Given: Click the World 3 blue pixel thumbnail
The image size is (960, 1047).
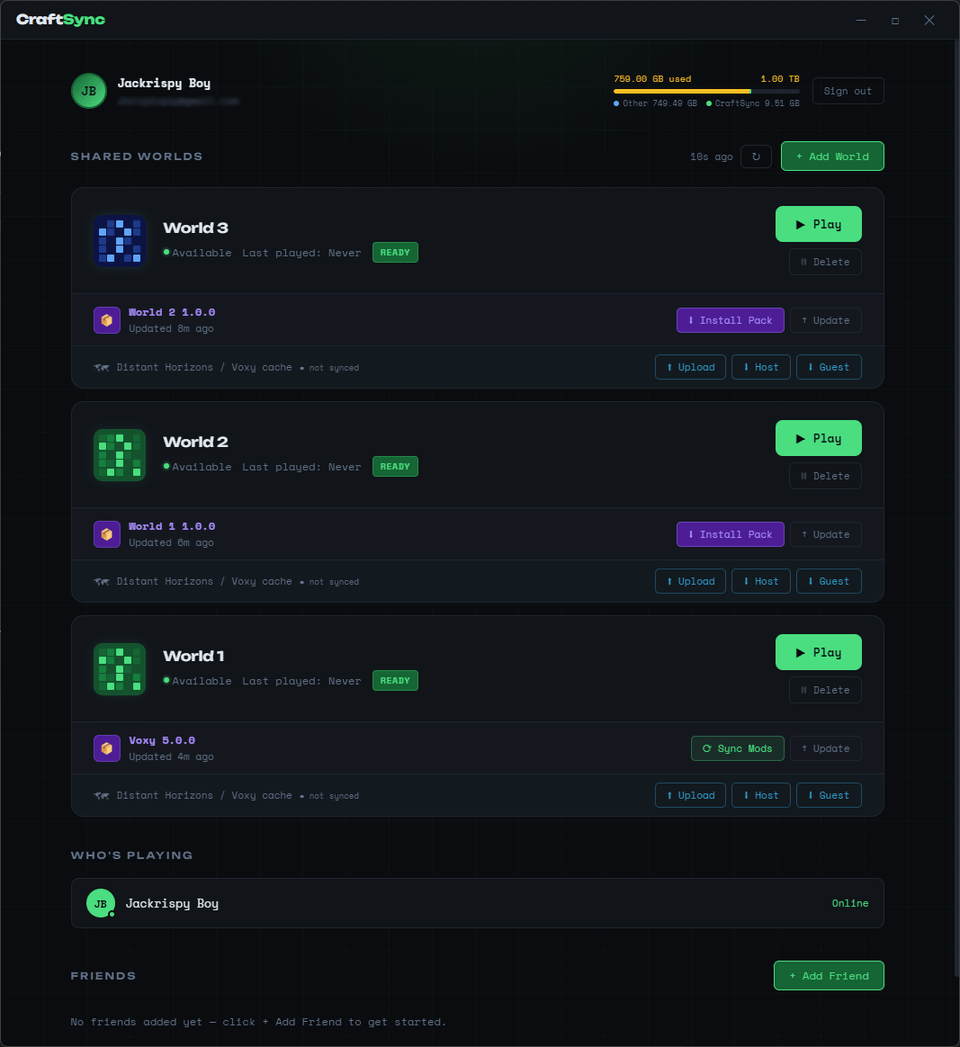Looking at the screenshot, I should (119, 241).
